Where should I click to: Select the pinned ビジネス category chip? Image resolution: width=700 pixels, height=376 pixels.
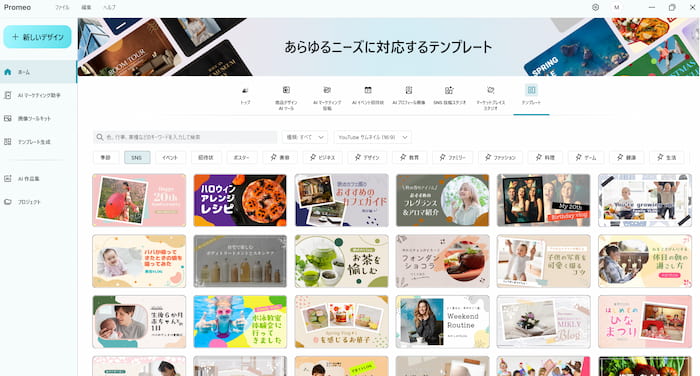tap(323, 158)
